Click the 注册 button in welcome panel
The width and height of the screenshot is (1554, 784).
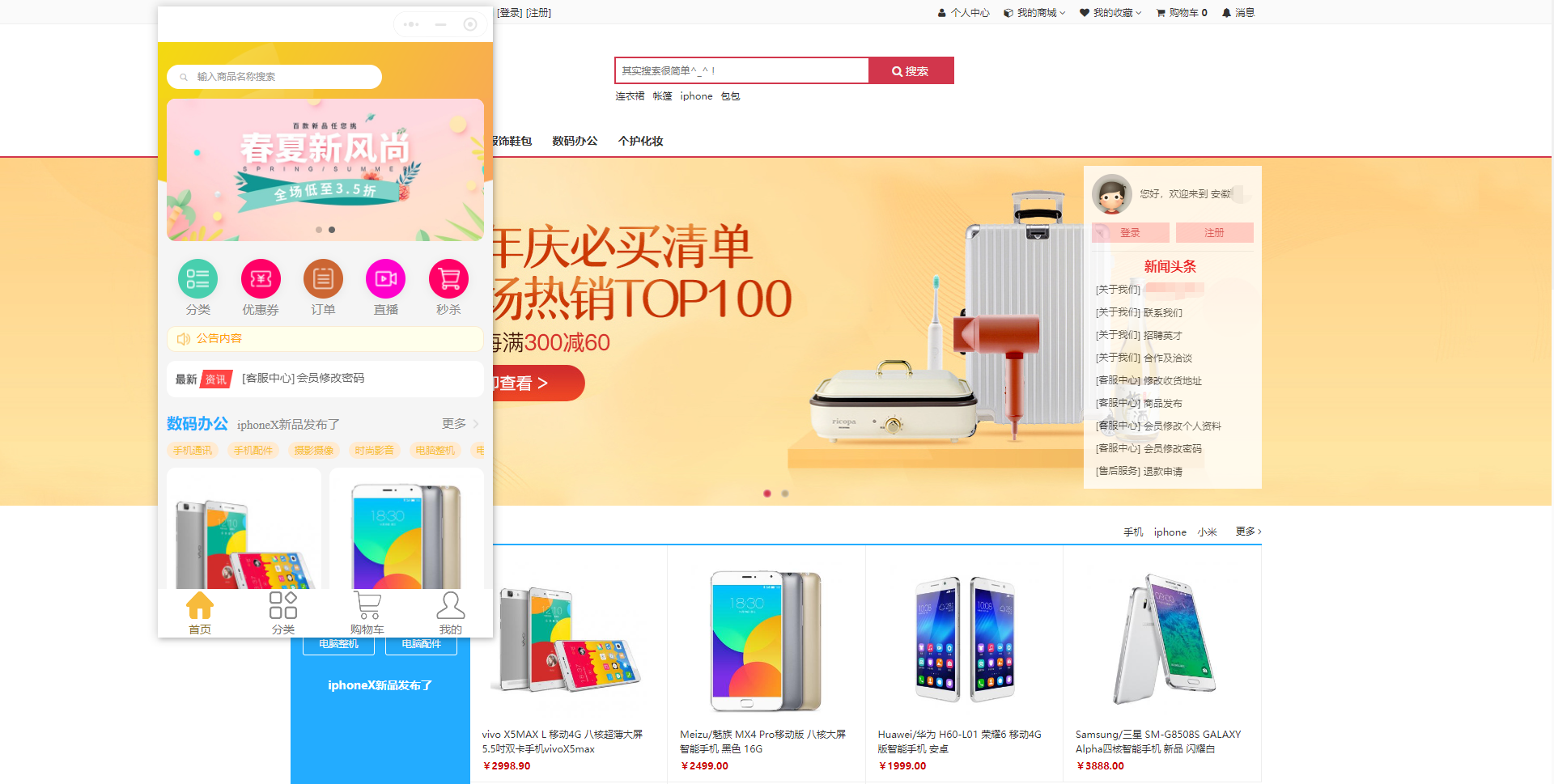pos(1214,233)
